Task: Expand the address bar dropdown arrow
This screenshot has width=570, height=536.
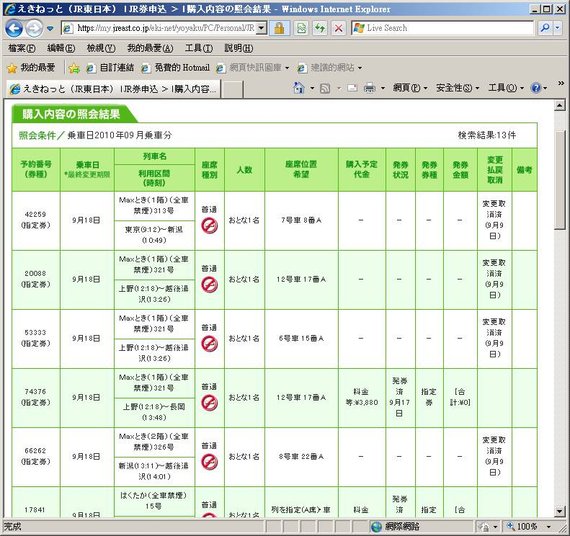Action: click(261, 28)
